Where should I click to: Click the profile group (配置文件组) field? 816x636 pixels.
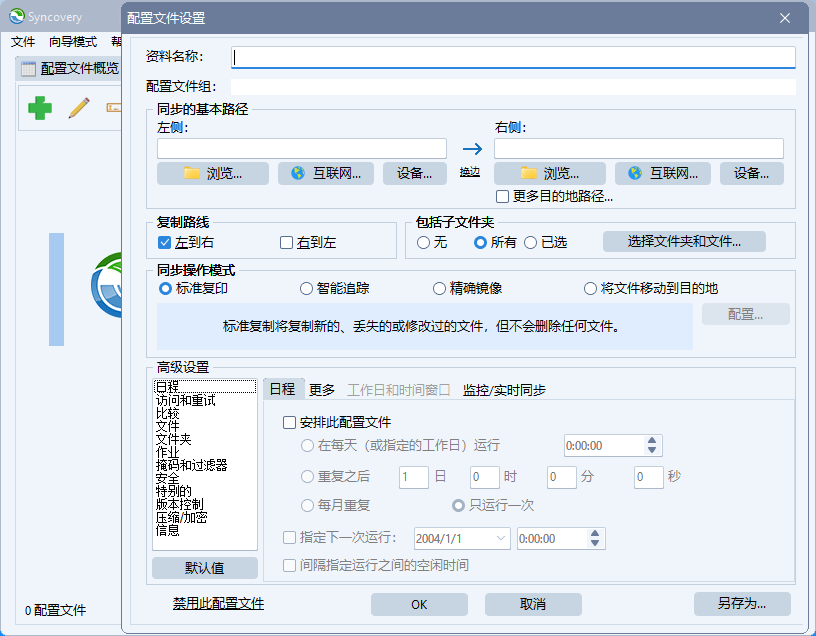pyautogui.click(x=513, y=86)
